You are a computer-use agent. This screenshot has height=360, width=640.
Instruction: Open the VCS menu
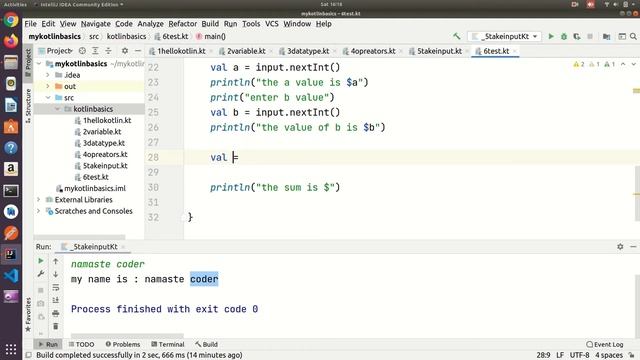tap(272, 24)
